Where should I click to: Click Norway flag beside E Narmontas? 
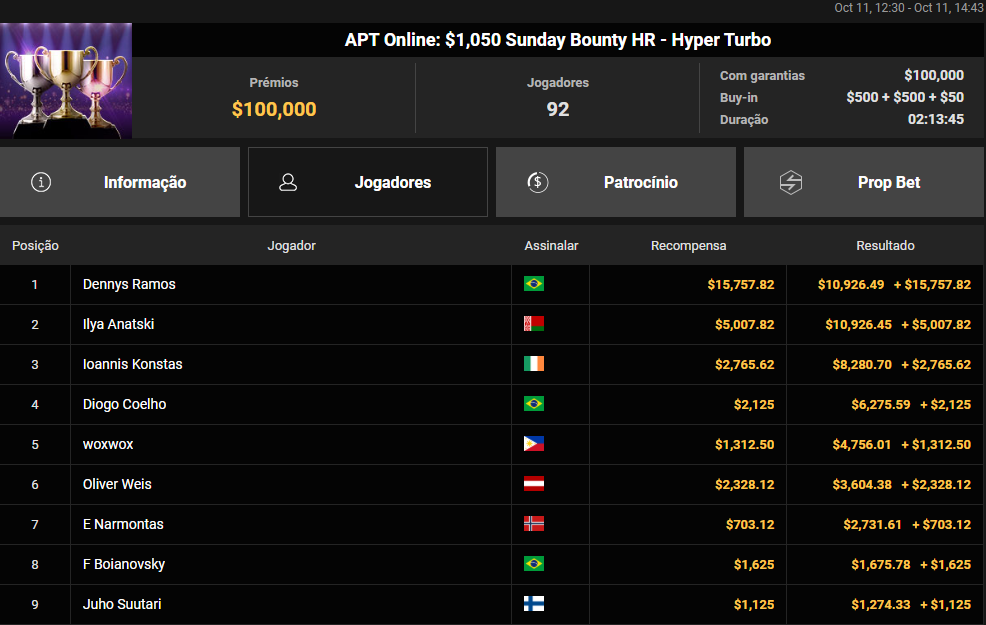coord(534,524)
